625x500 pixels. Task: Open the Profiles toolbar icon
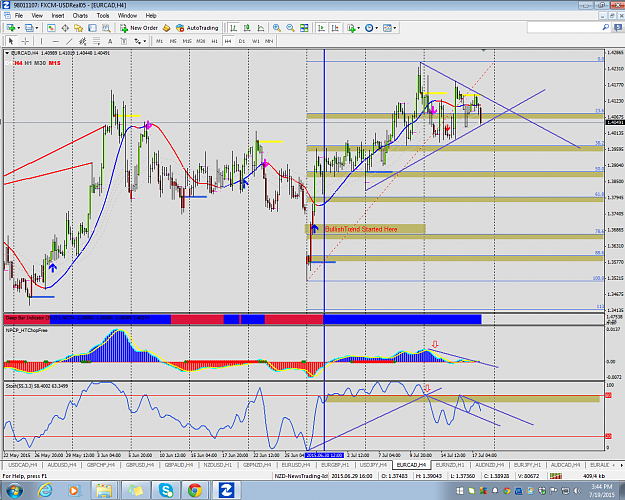tap(29, 28)
